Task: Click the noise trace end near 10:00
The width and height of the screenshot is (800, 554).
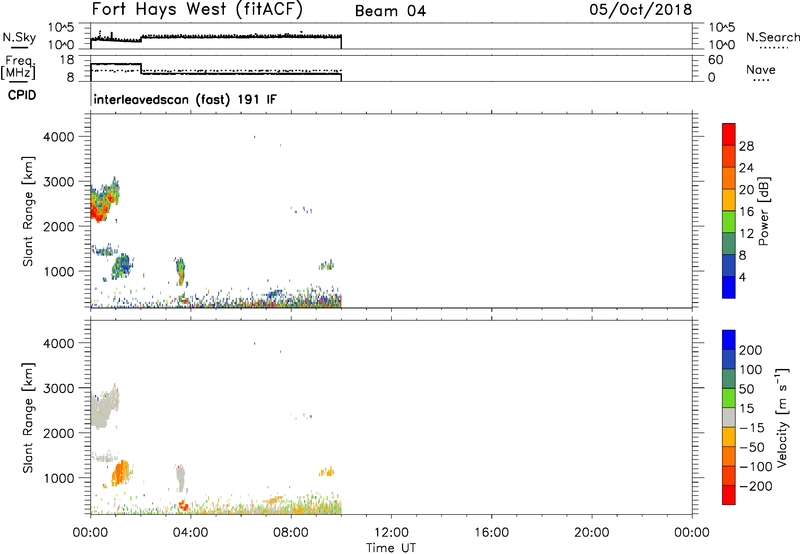Action: click(x=341, y=42)
